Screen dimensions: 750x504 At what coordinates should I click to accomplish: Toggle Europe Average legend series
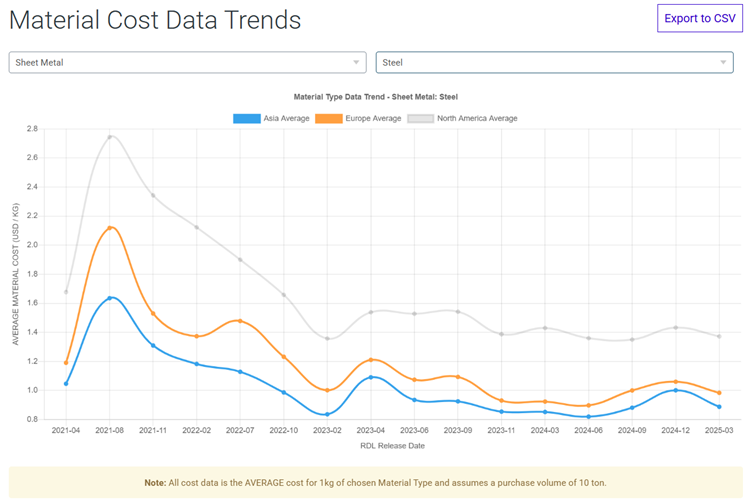pyautogui.click(x=374, y=118)
